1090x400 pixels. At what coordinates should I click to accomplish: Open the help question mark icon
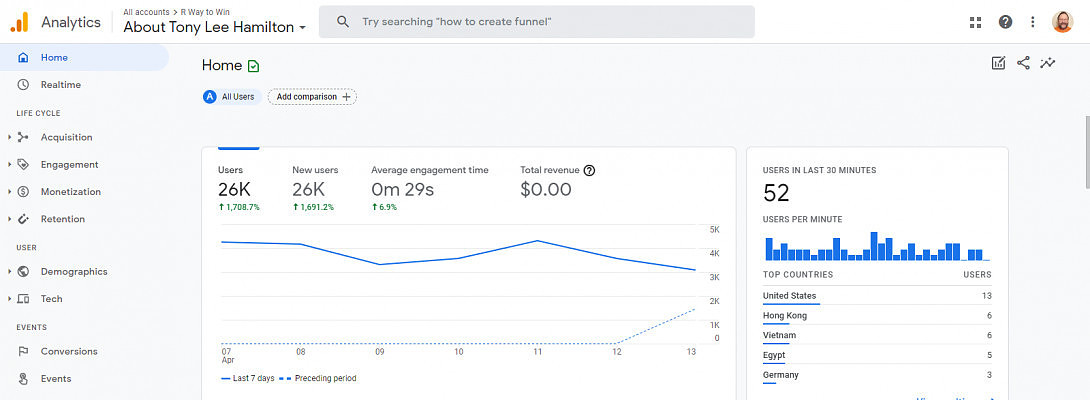pos(1005,22)
